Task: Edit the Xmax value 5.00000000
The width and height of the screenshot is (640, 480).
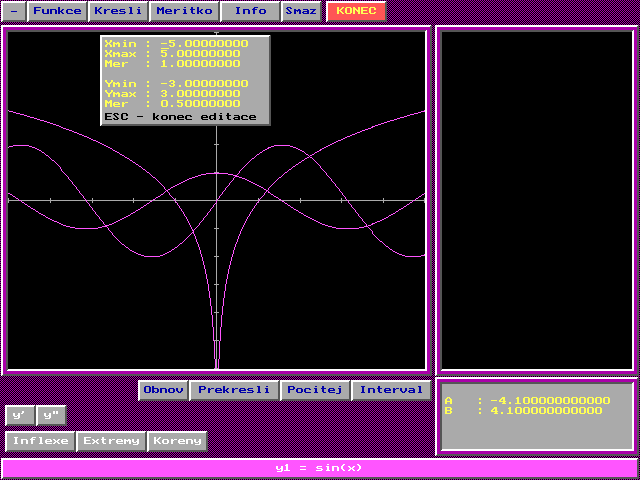Action: coord(200,54)
